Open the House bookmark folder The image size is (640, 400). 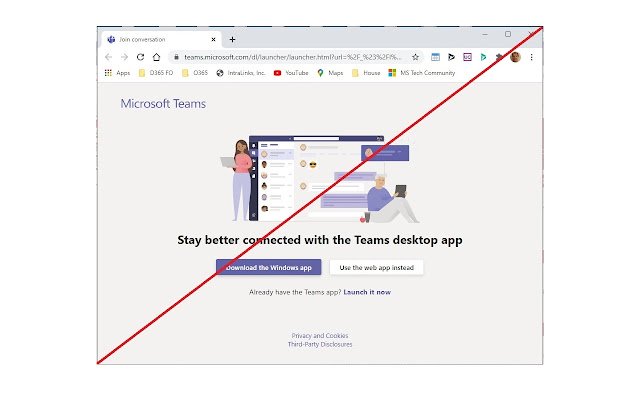[x=366, y=73]
